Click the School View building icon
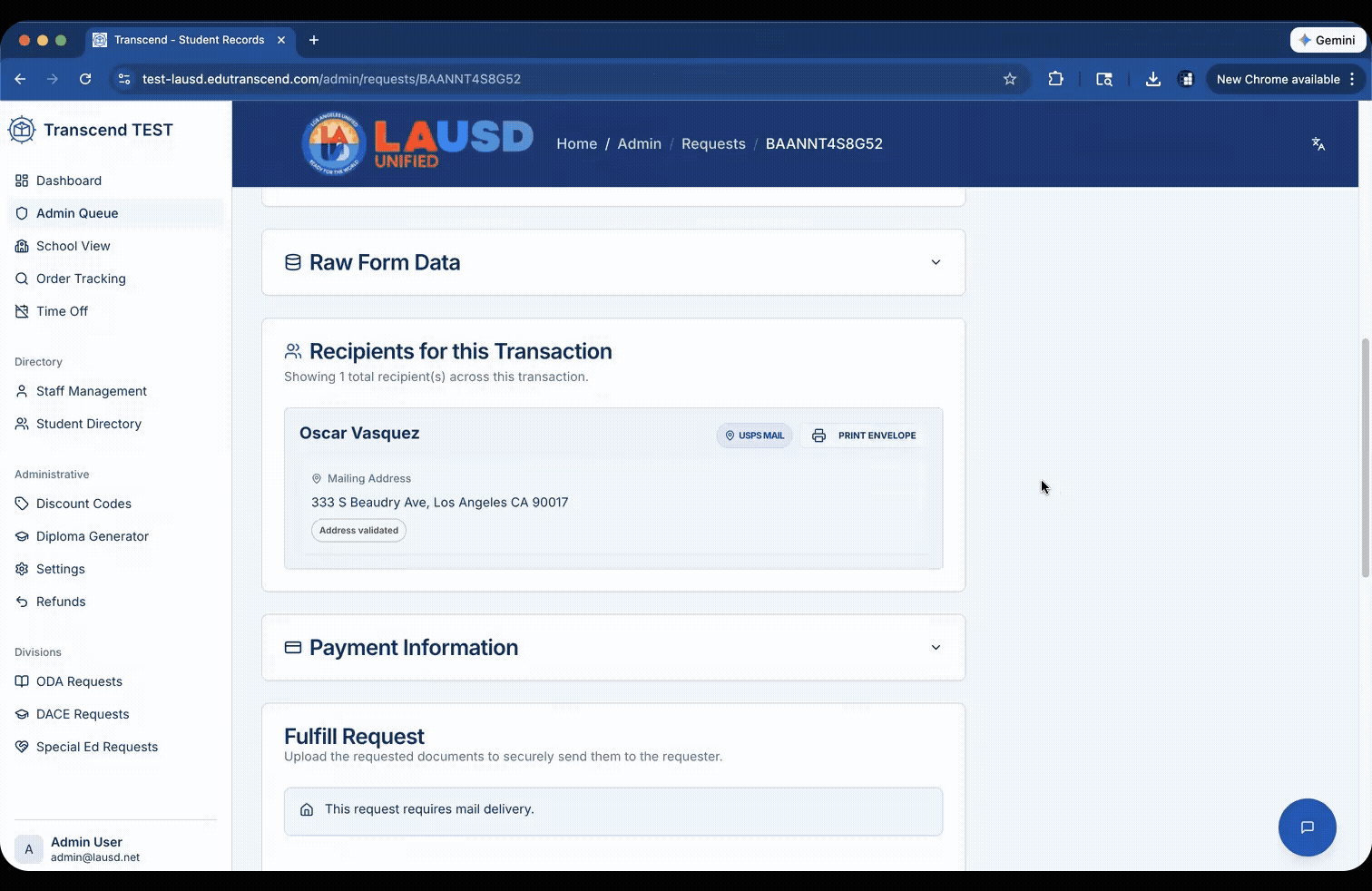Screen dimensions: 1372x891 coord(22,246)
